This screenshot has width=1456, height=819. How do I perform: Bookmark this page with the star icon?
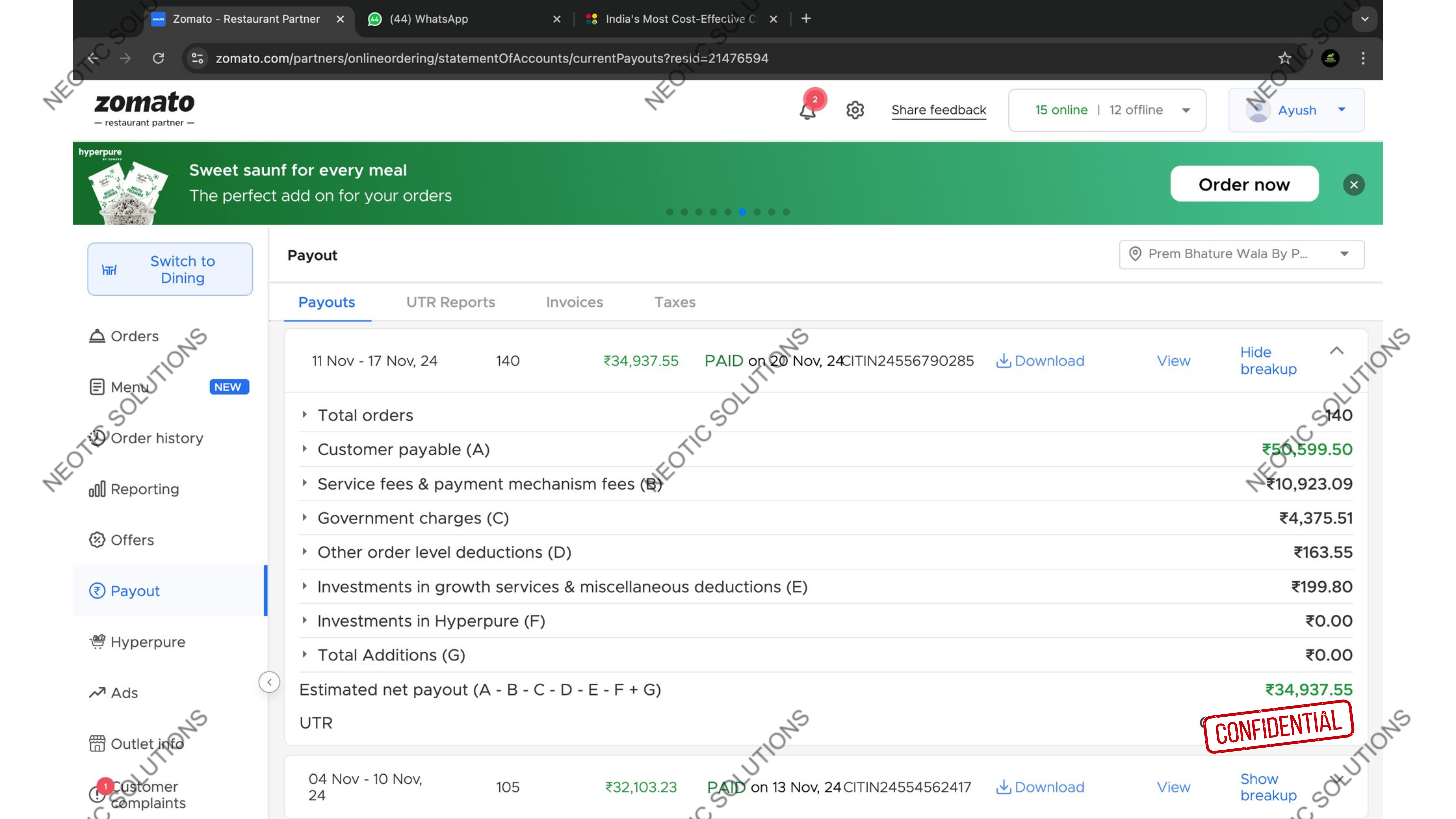point(1284,58)
